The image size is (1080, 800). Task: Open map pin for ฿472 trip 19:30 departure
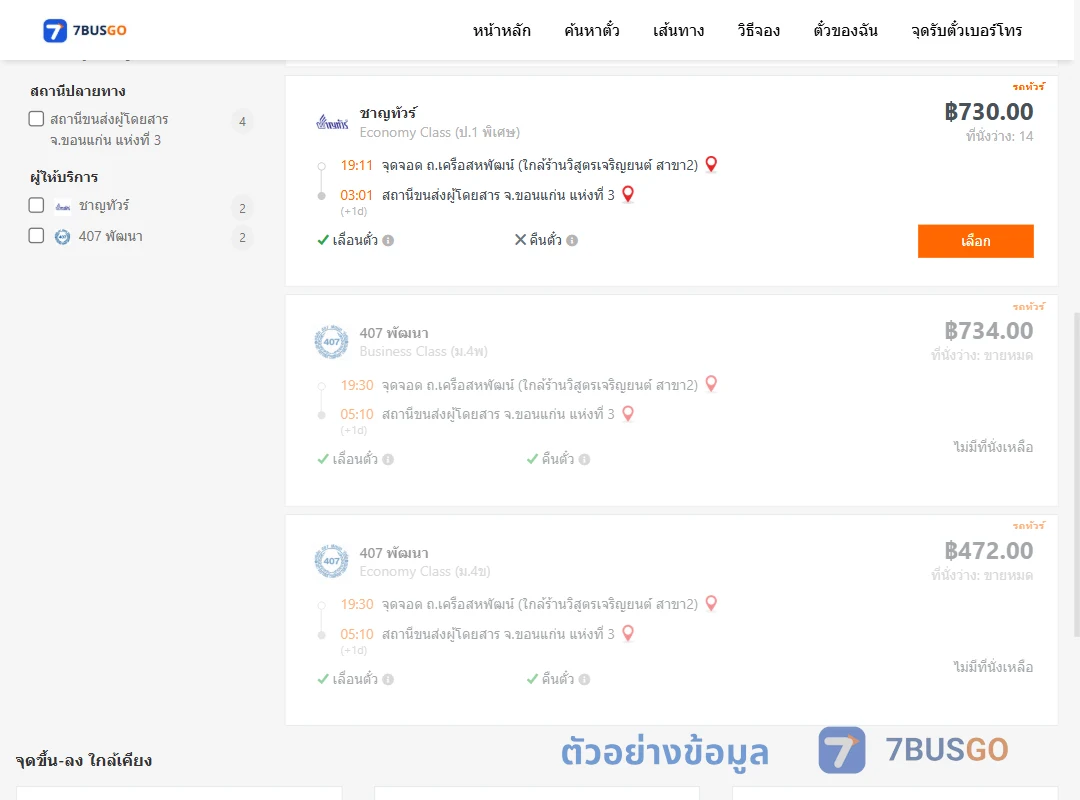(x=712, y=604)
